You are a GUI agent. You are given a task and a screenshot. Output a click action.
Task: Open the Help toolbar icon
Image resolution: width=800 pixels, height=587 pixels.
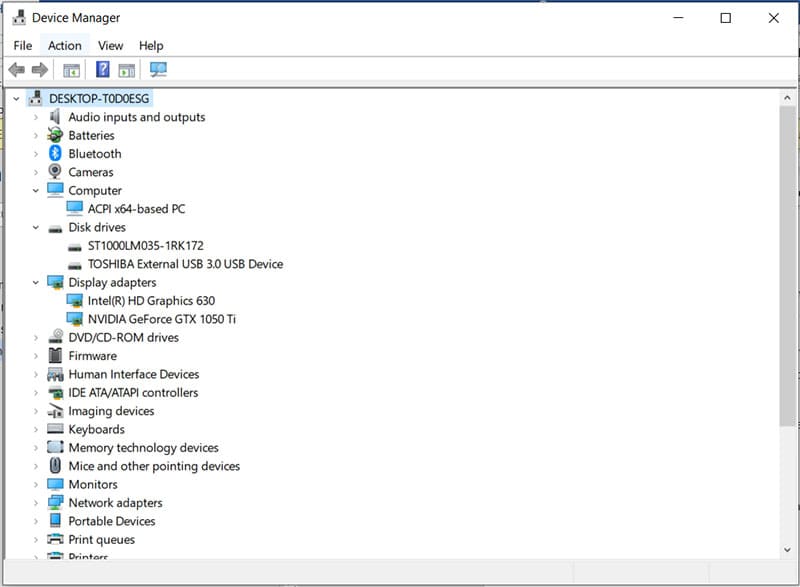click(101, 69)
